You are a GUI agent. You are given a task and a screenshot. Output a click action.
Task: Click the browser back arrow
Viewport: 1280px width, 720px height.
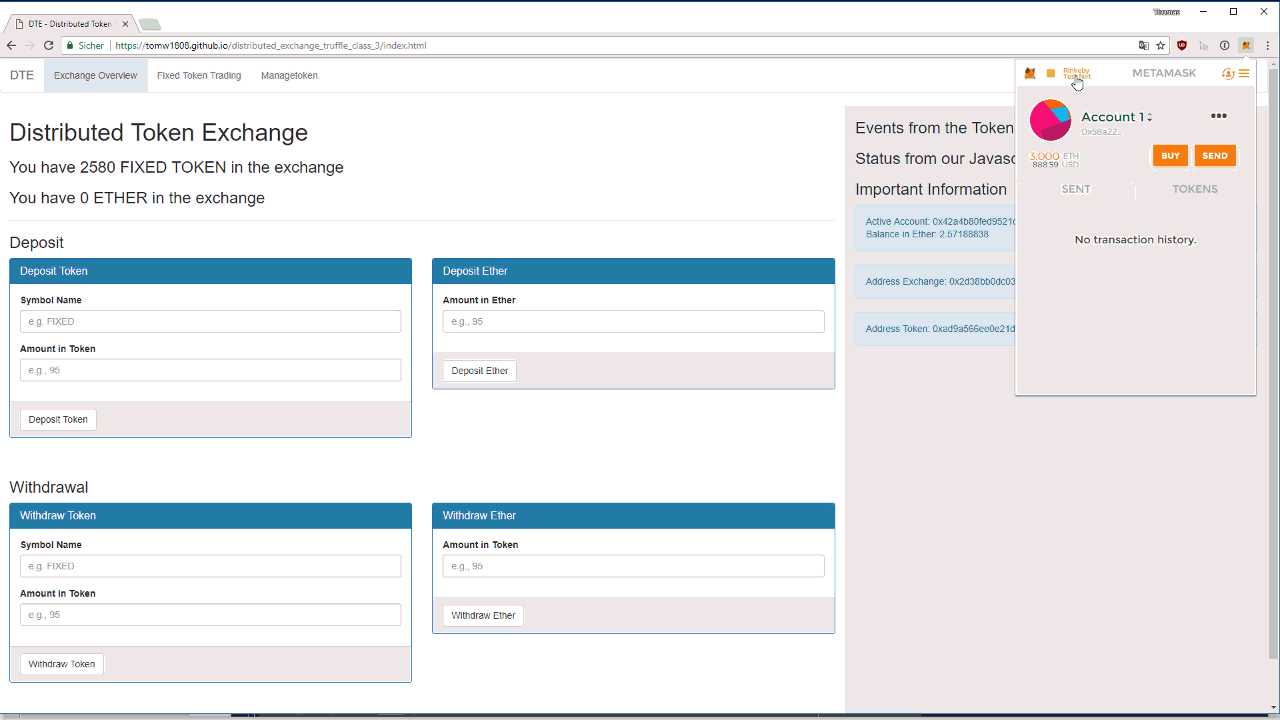pos(11,45)
